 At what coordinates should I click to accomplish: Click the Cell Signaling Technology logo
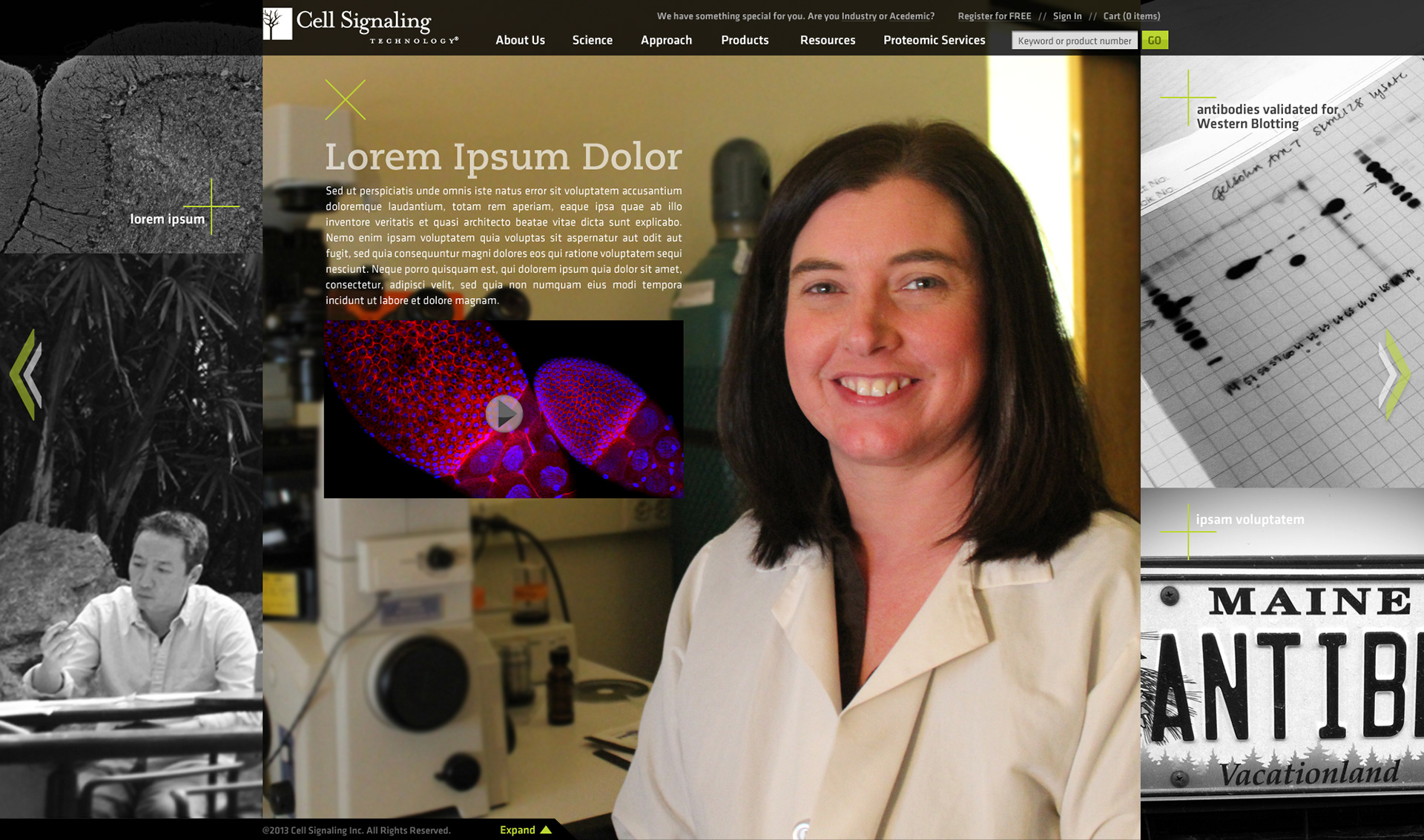coord(360,25)
